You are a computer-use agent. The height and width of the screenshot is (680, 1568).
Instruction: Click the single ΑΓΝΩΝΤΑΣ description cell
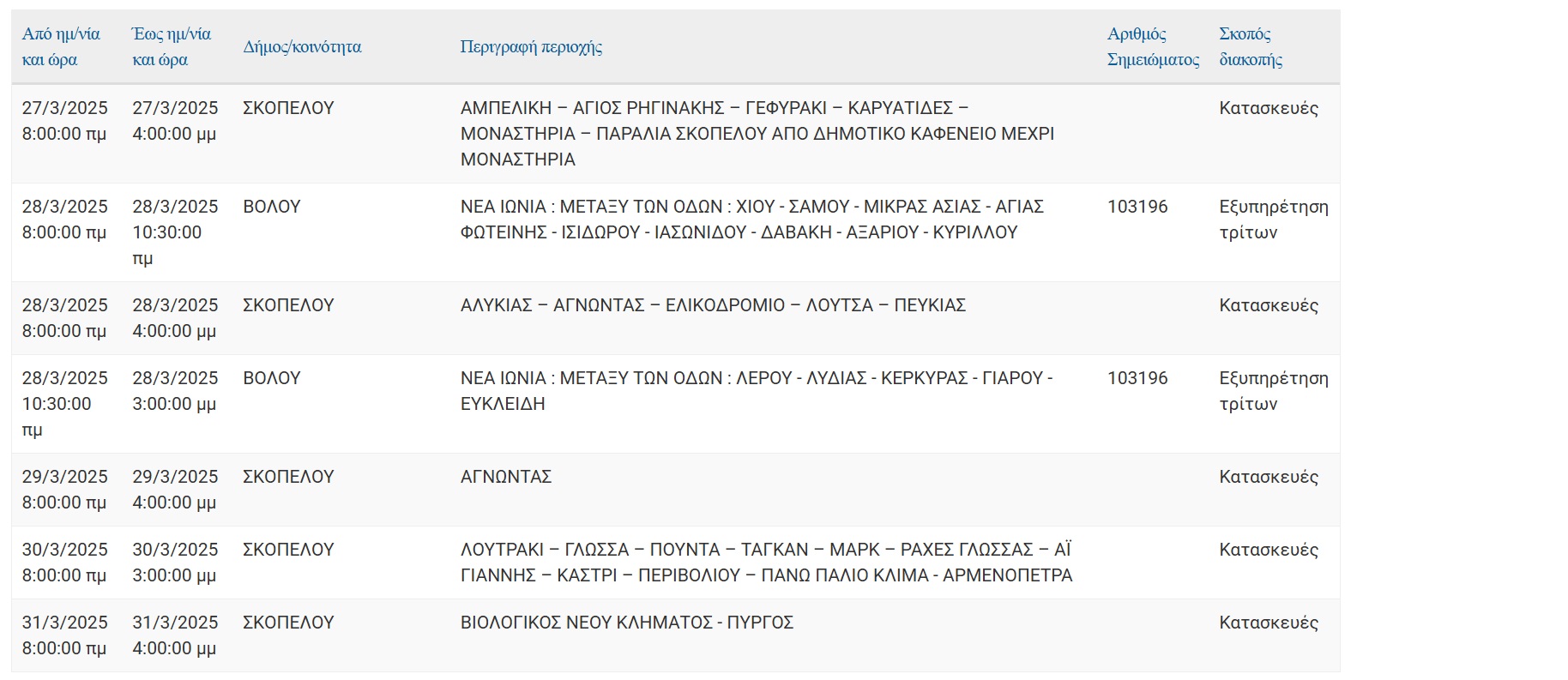point(506,477)
